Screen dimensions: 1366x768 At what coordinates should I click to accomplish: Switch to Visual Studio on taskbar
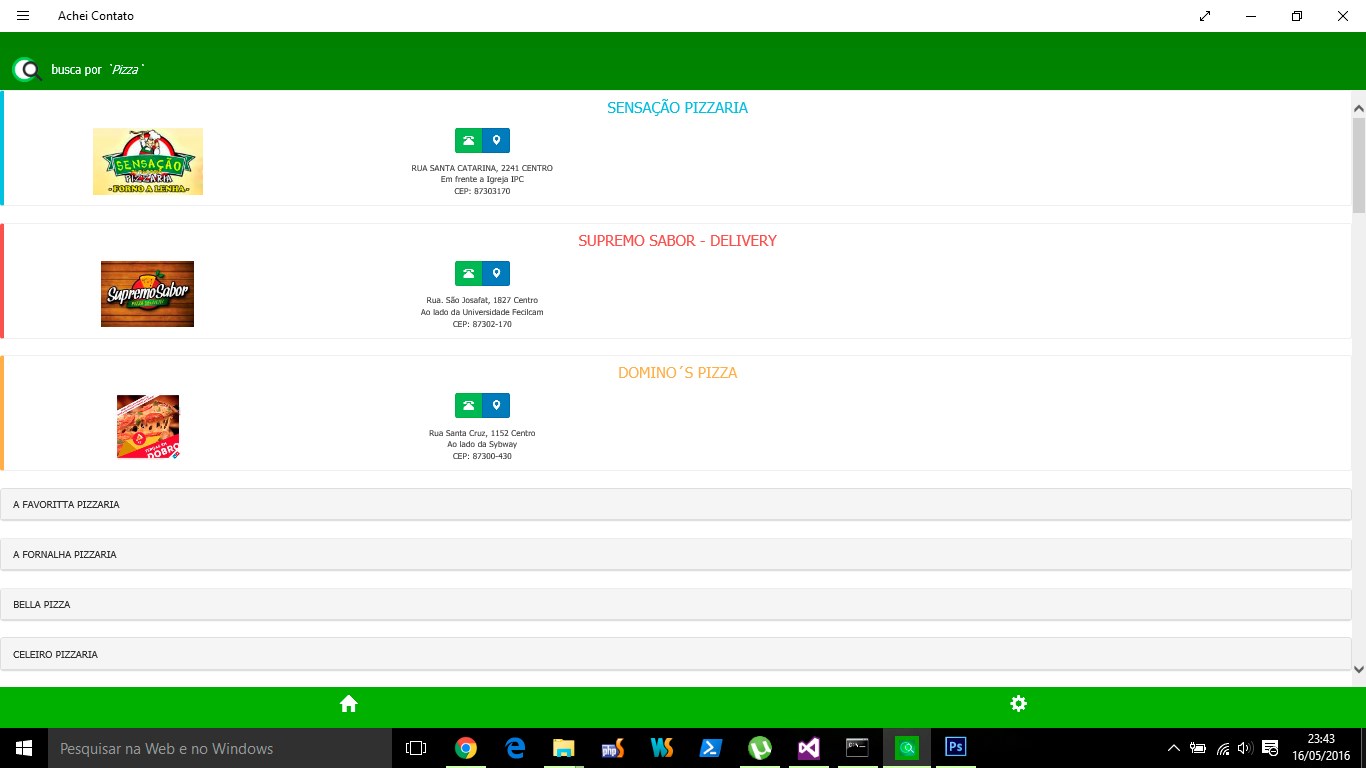tap(809, 748)
